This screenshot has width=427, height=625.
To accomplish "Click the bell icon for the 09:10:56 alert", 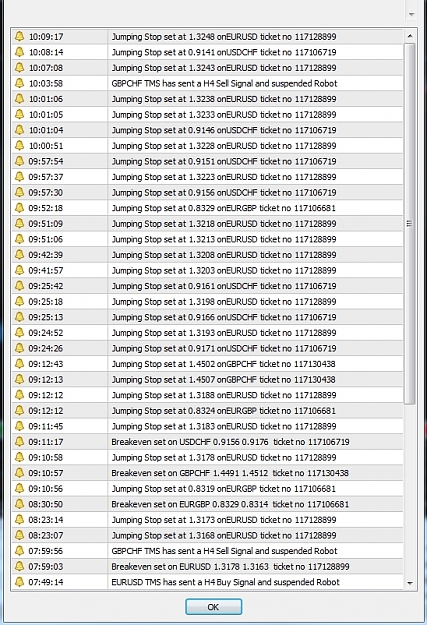I will click(19, 488).
